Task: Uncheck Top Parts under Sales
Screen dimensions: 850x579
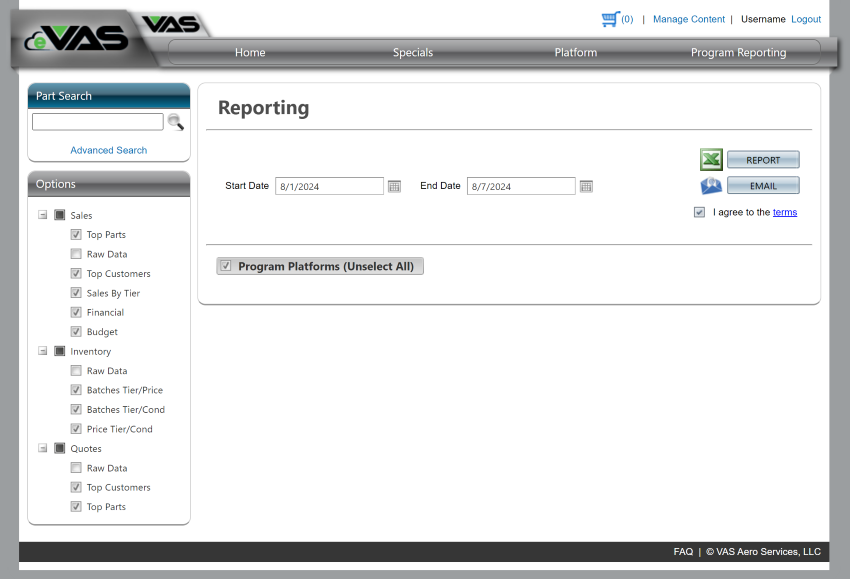Action: (x=76, y=234)
